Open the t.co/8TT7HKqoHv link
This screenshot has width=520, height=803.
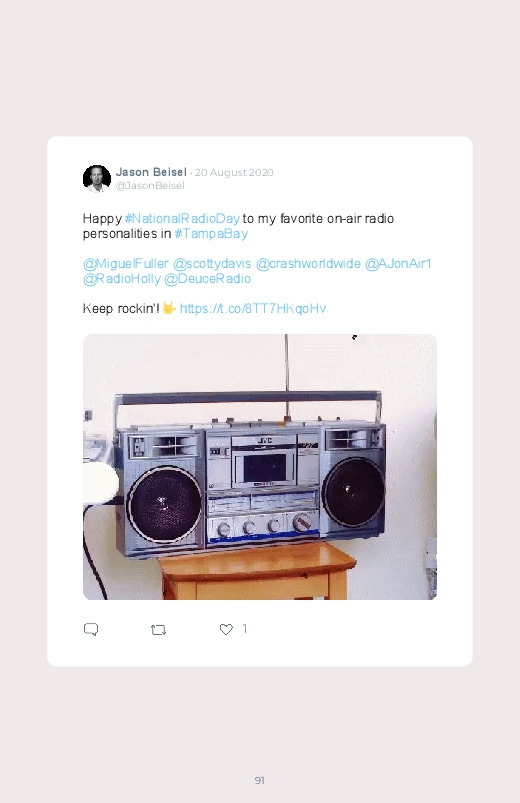(253, 308)
